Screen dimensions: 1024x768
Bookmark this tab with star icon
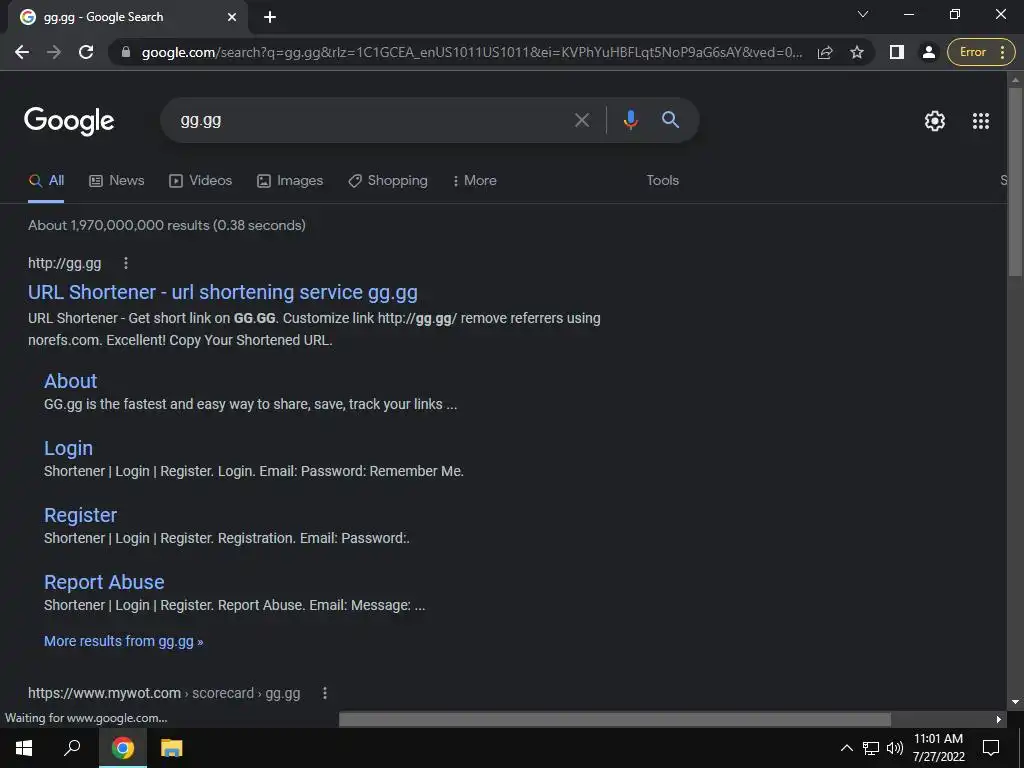pos(857,52)
